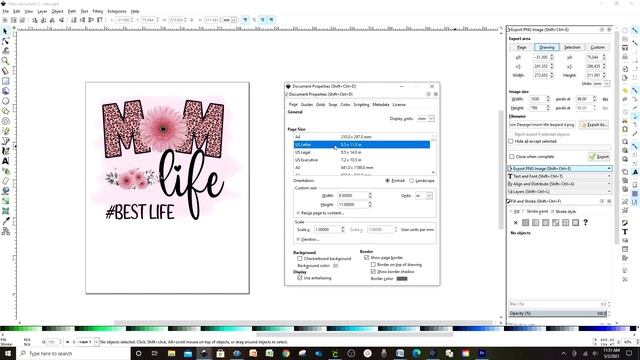The height and width of the screenshot is (360, 640).
Task: Select the Spray tool
Action: coord(5,171)
